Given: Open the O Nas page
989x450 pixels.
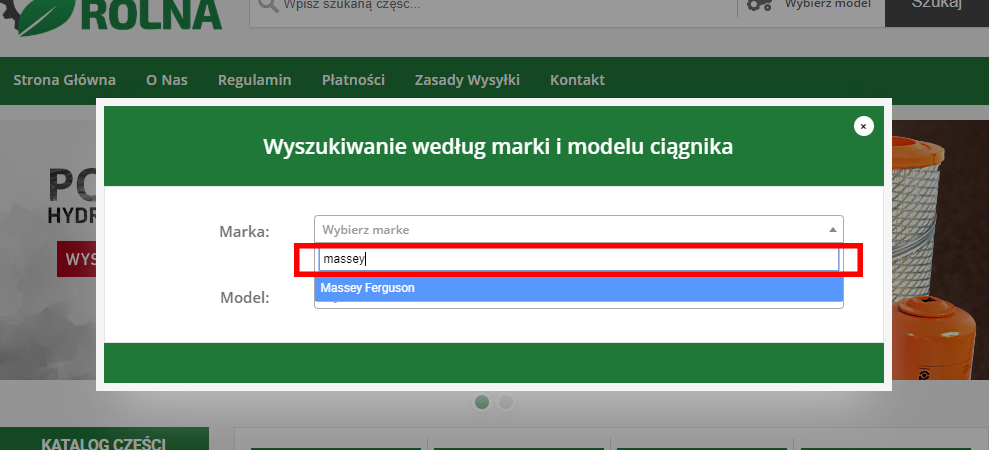Looking at the screenshot, I should [167, 80].
